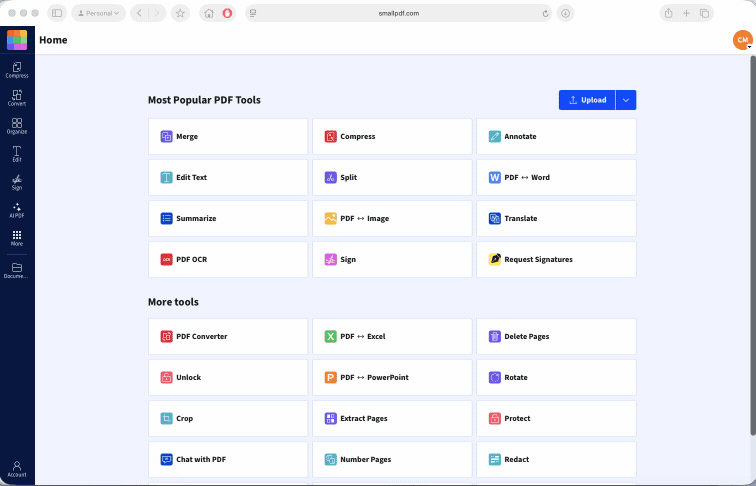The width and height of the screenshot is (756, 486).
Task: Click the page vertical scrollbar
Action: click(753, 246)
